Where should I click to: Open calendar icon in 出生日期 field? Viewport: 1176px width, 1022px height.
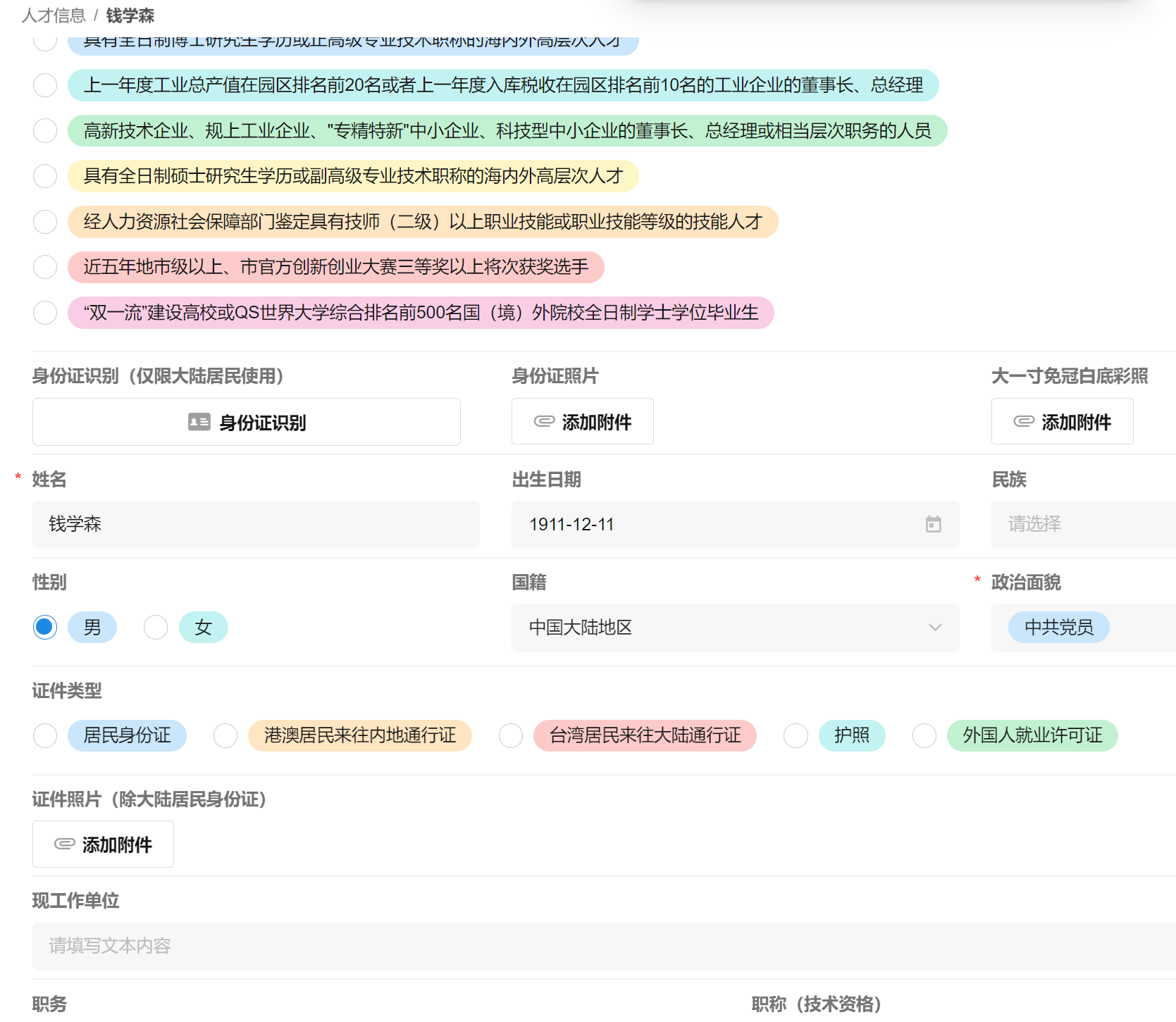[x=933, y=525]
